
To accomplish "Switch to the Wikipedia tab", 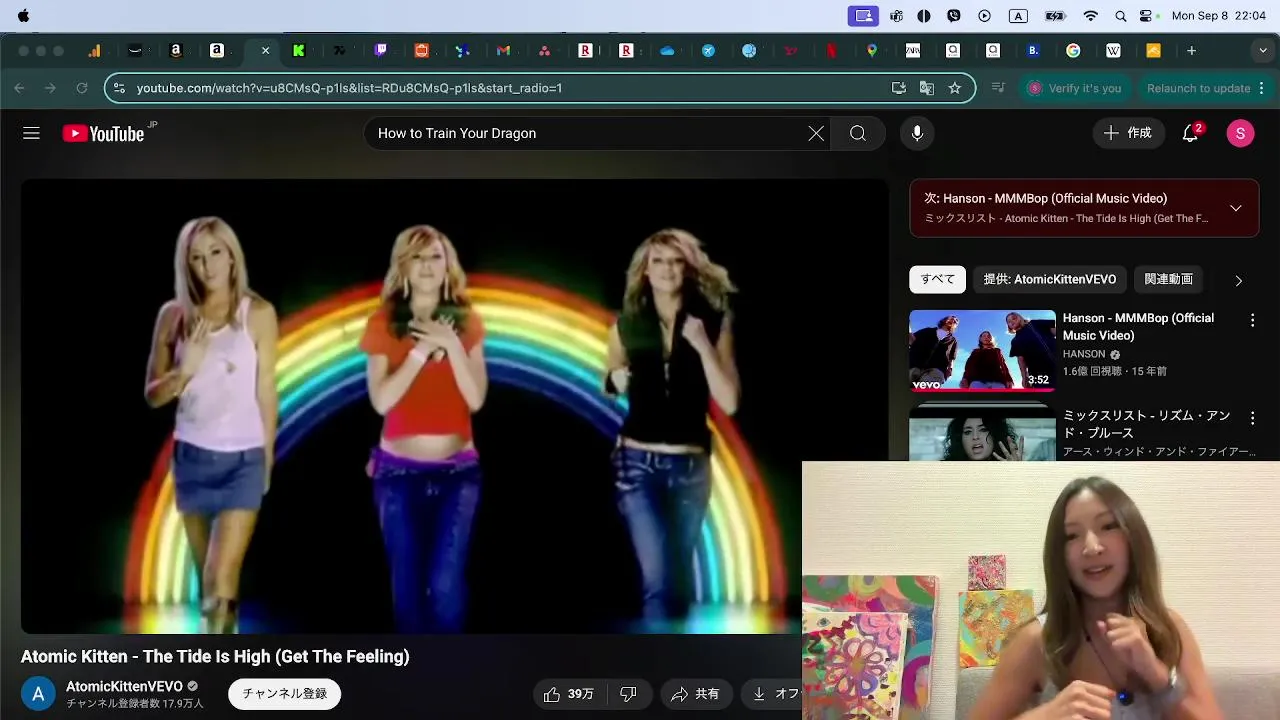I will coord(1113,50).
